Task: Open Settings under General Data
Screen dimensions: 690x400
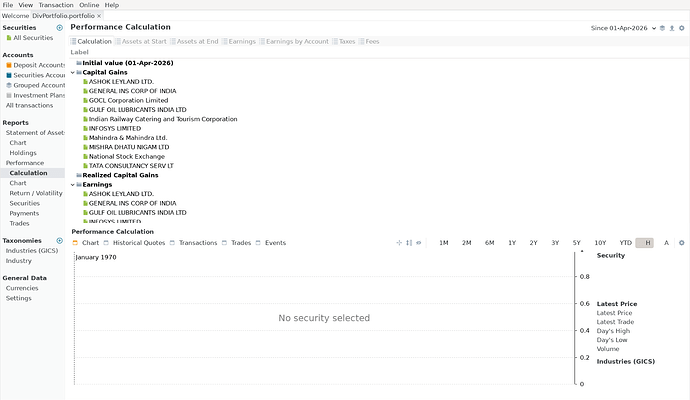Action: 18,298
